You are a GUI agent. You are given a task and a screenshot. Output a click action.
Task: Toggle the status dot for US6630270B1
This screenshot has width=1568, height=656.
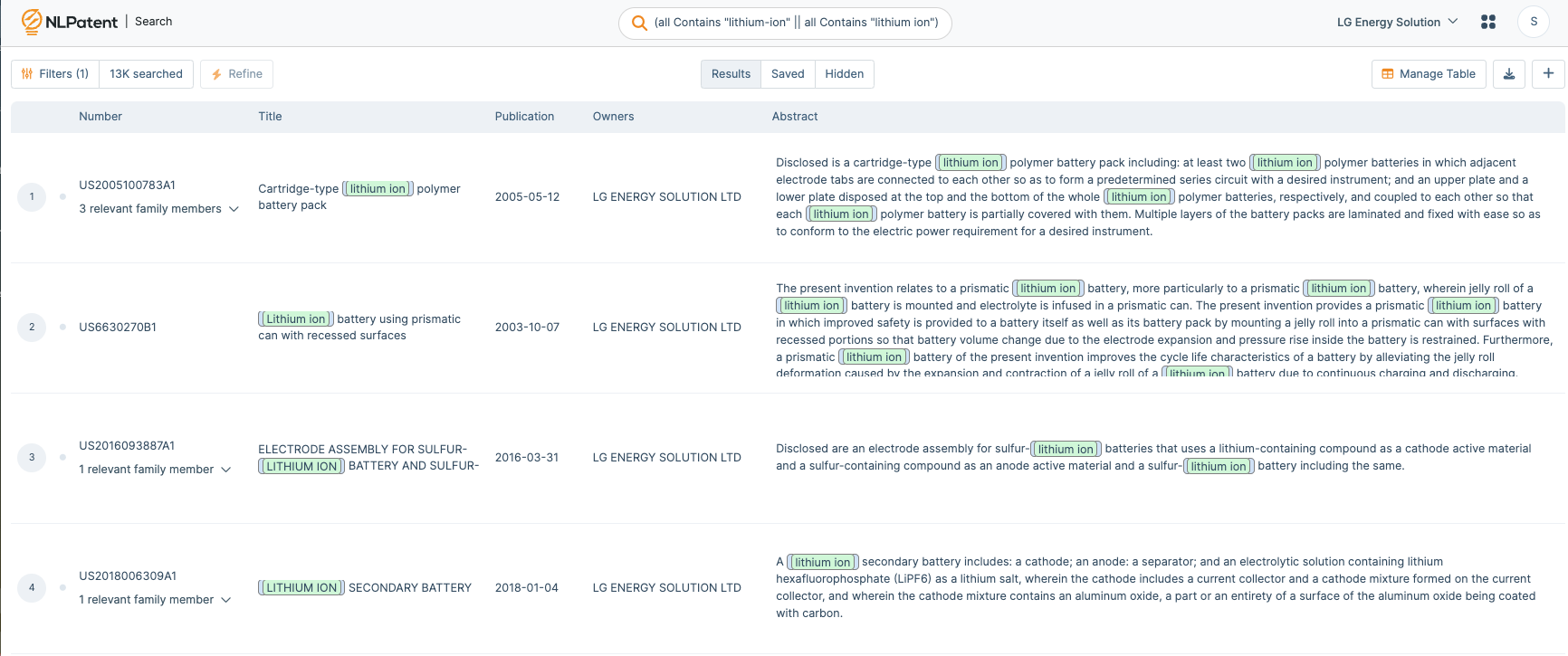[62, 327]
